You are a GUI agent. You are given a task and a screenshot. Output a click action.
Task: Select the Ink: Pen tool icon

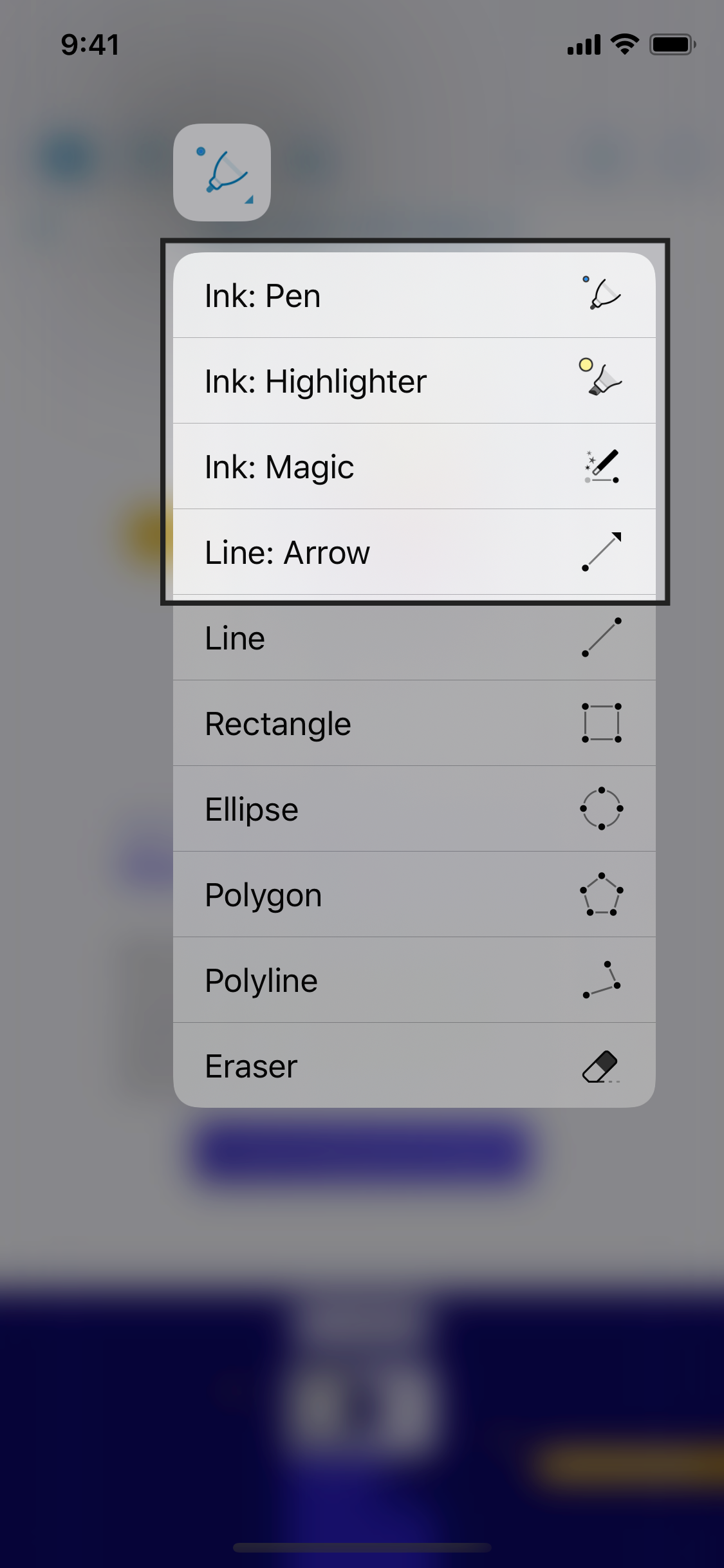600,294
